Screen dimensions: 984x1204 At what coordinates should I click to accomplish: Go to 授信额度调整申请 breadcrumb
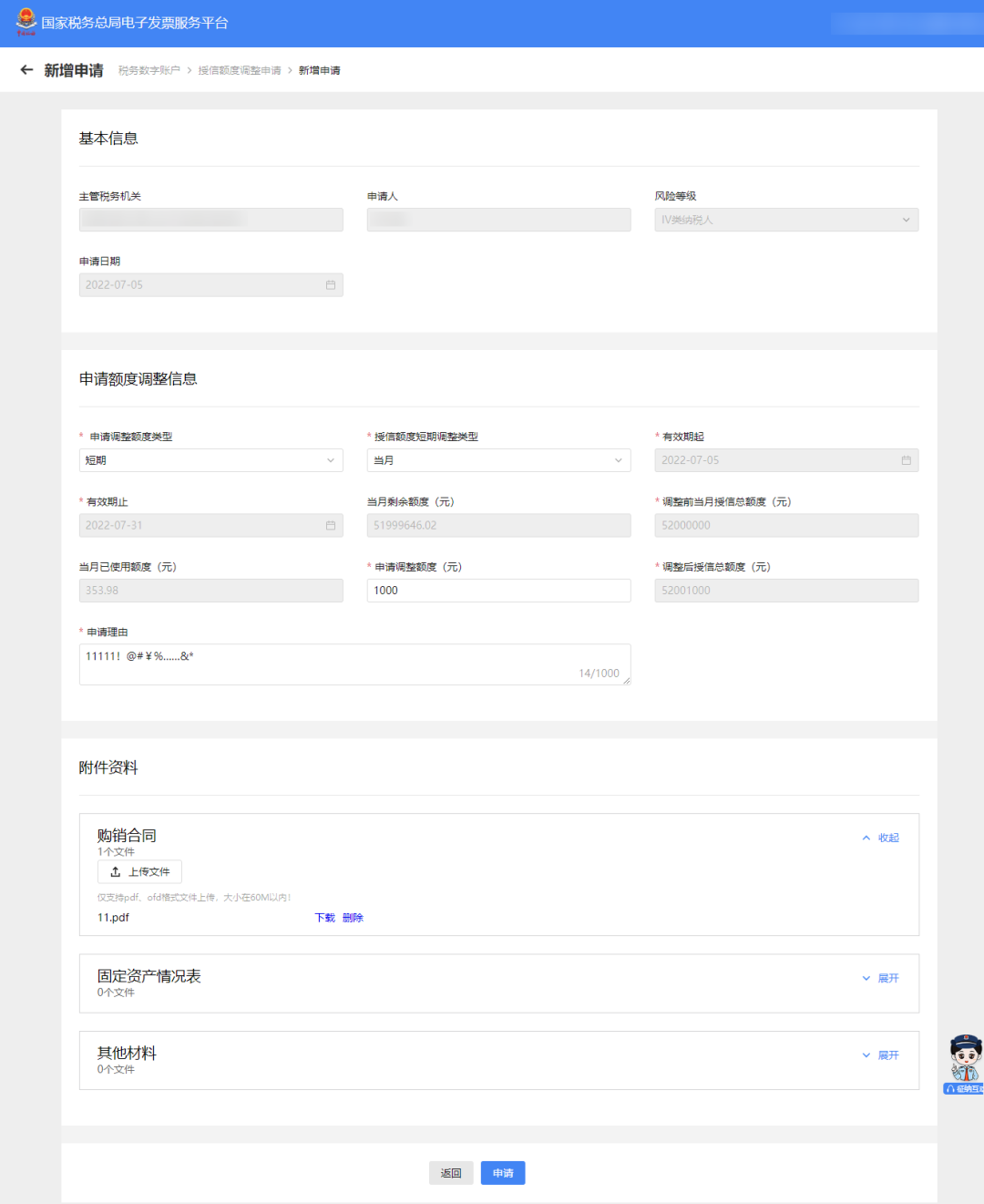(x=240, y=70)
